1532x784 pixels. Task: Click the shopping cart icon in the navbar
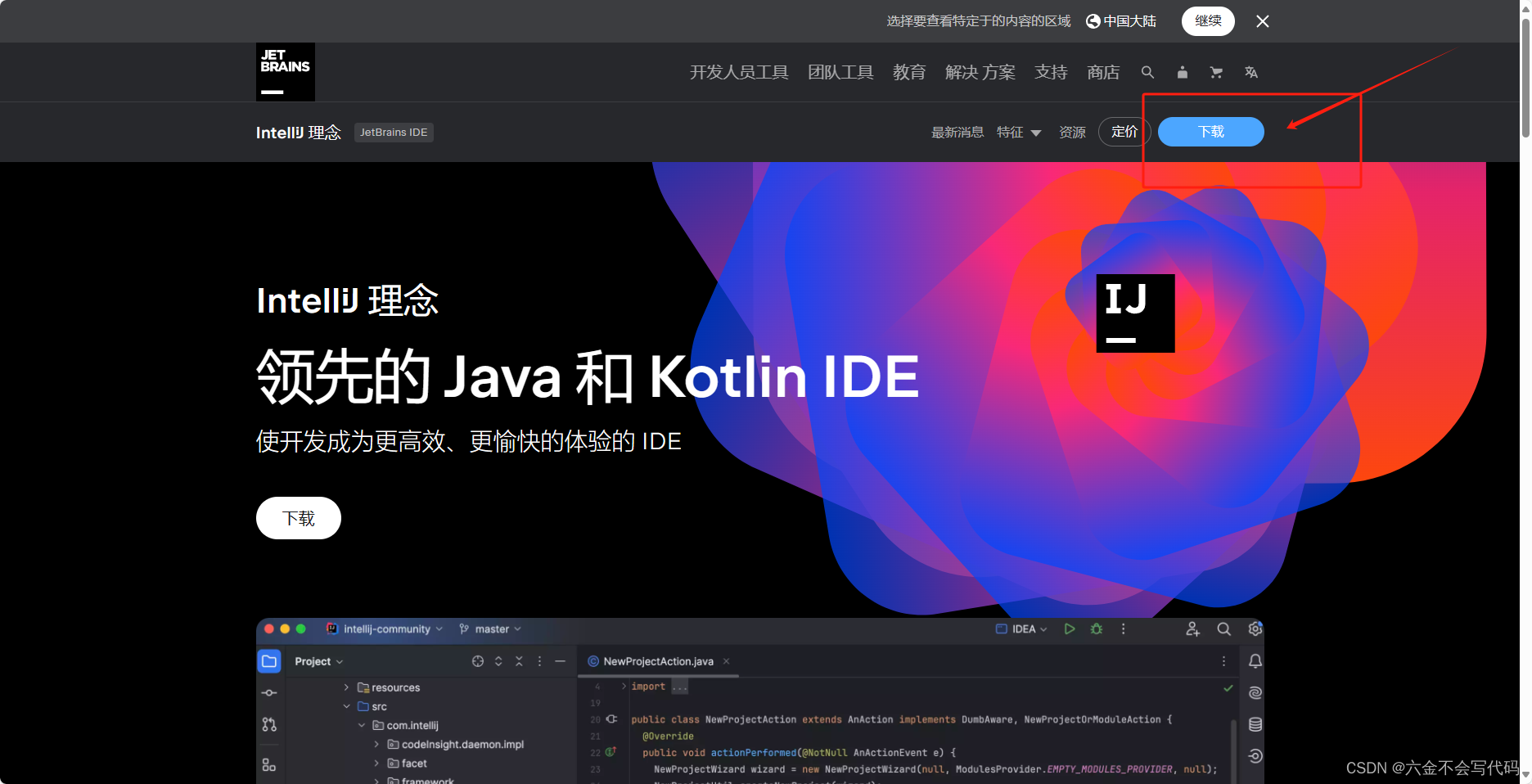(1216, 72)
